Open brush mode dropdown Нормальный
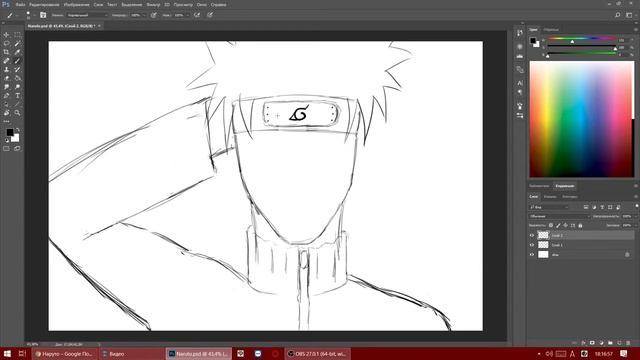640x360 pixels. click(x=87, y=15)
